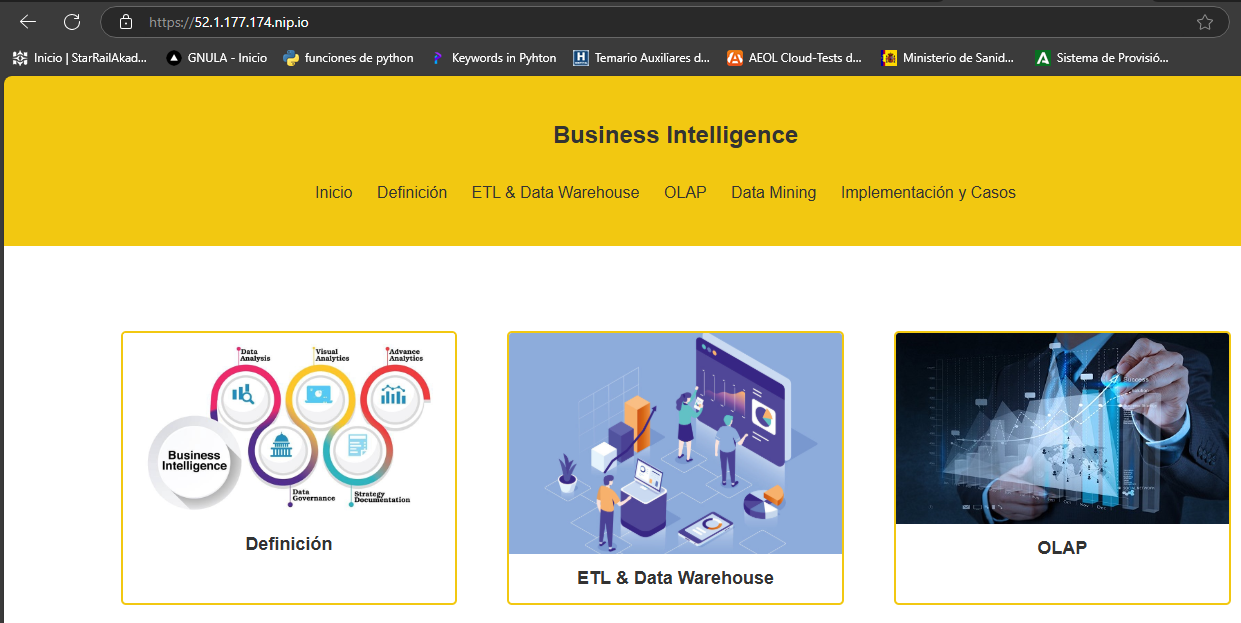Open the GNULA - Inicio bookmark
Viewport: 1241px width, 623px height.
coord(217,58)
